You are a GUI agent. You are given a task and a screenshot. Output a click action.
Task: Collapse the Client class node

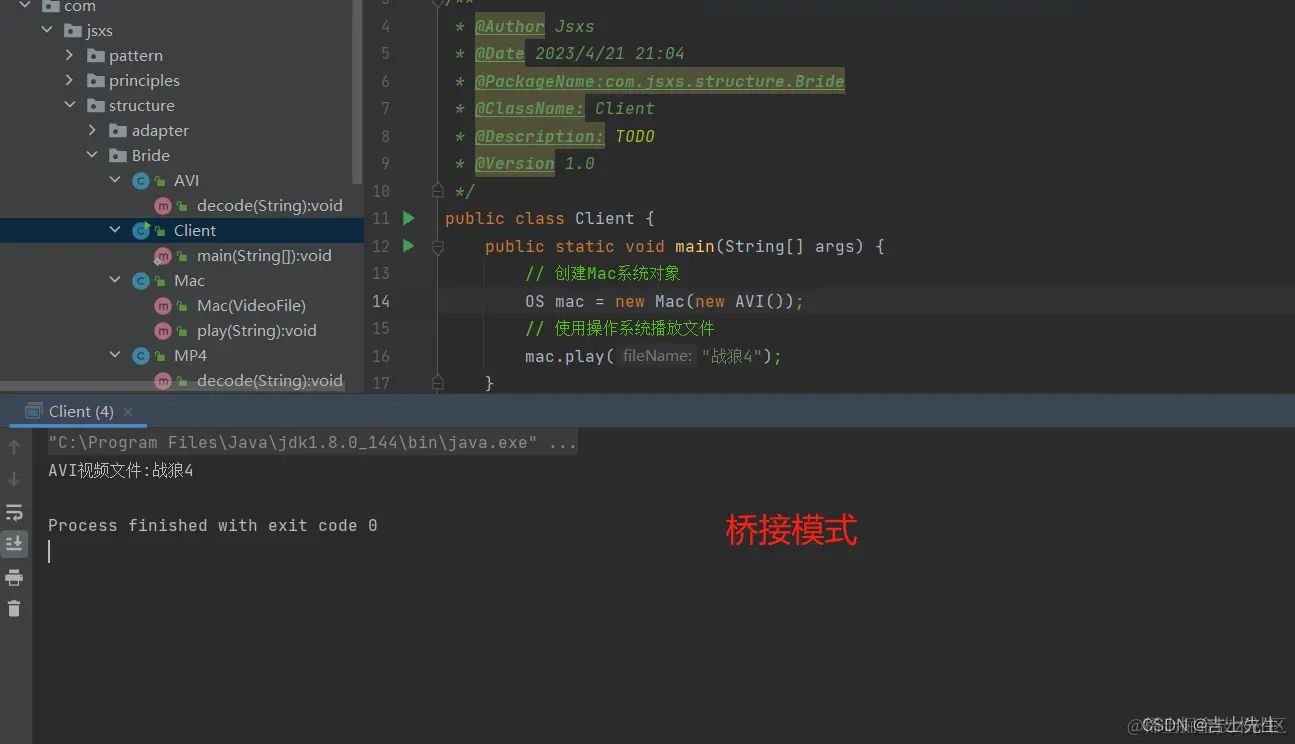[115, 230]
